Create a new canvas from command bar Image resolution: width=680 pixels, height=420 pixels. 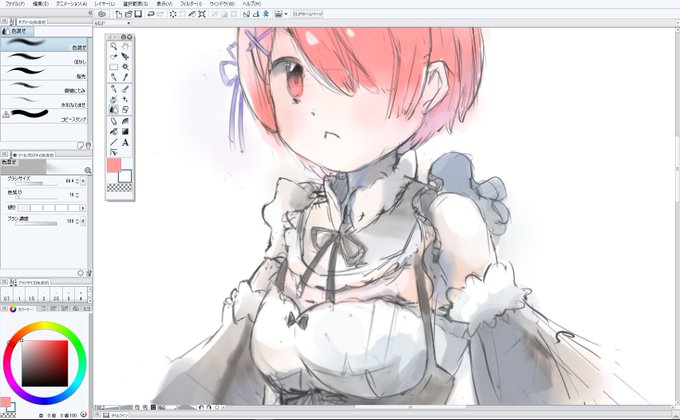(118, 14)
